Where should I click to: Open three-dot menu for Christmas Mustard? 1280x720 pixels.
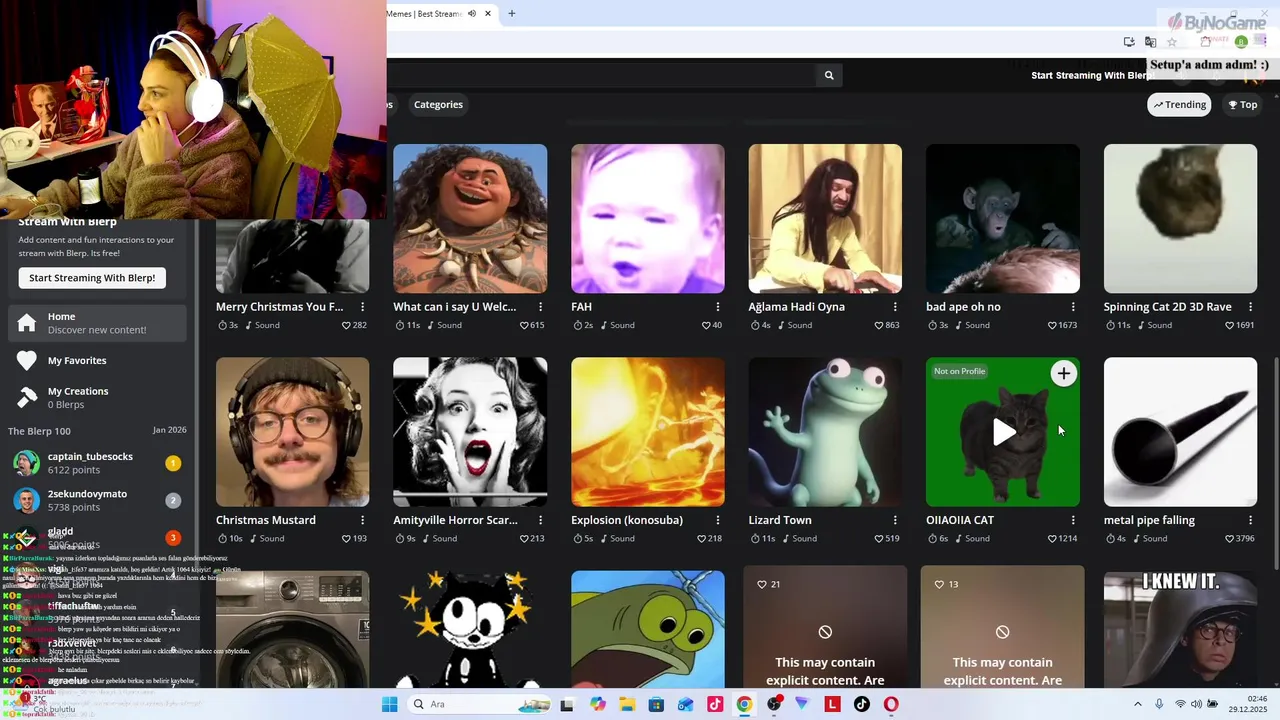point(363,520)
